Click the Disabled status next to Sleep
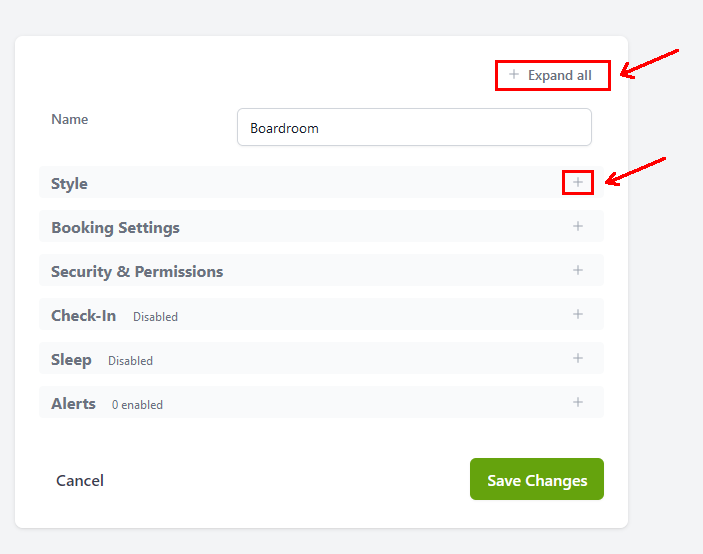The image size is (703, 554). pos(130,361)
